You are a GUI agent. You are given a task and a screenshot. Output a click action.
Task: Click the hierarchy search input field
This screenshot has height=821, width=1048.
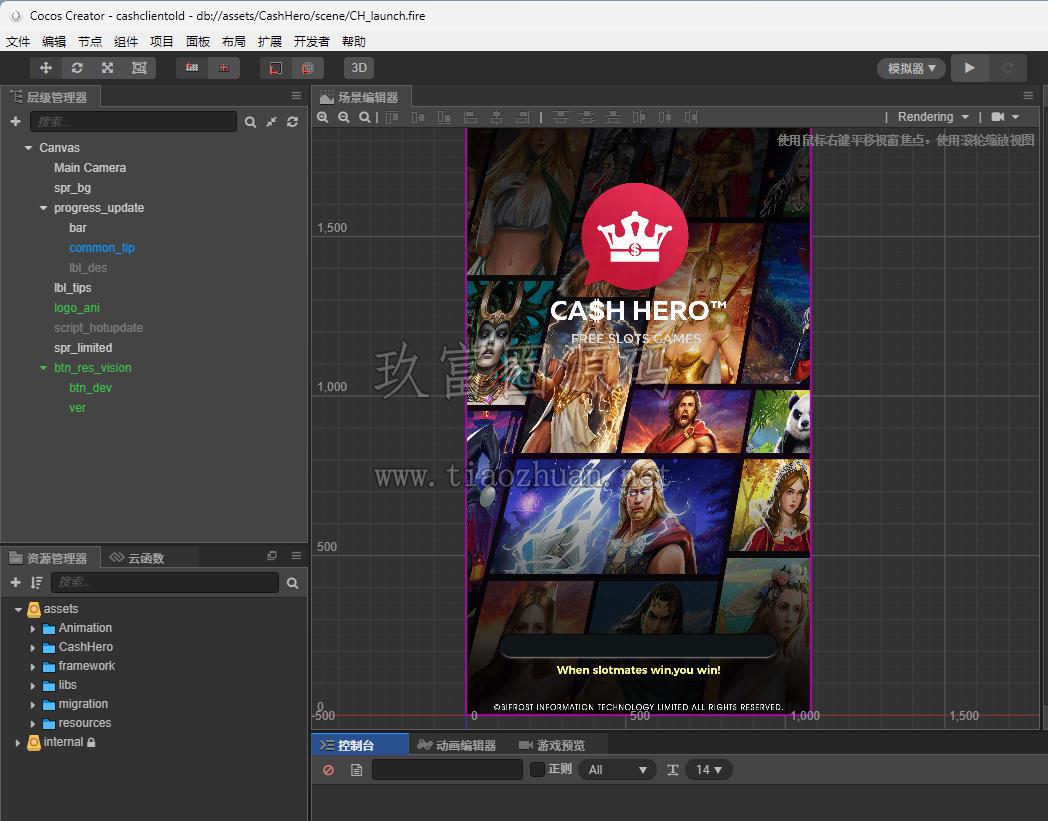[x=134, y=121]
